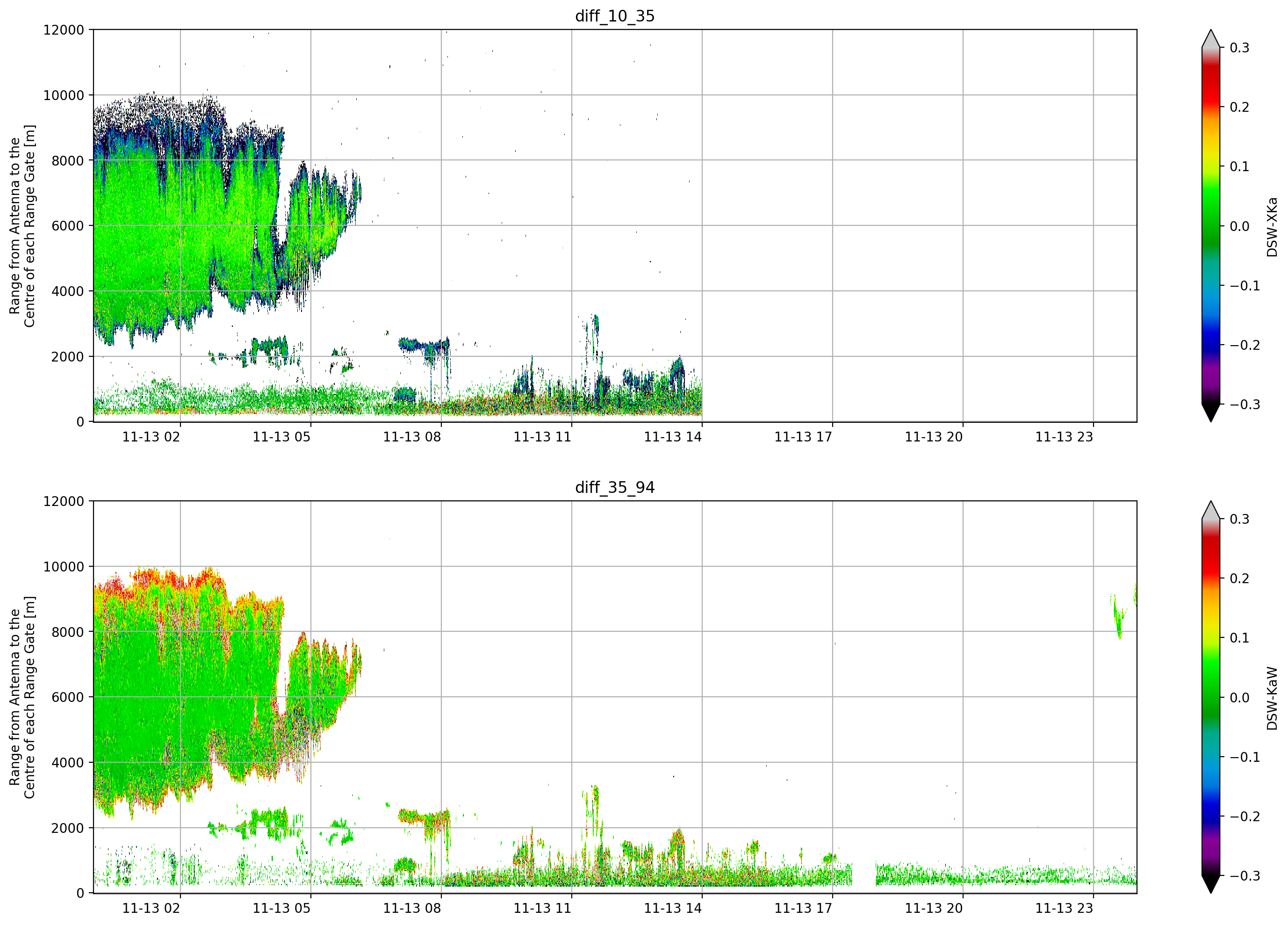
Task: Click the diff_35_94 plot's range y-axis label
Action: [x=22, y=697]
